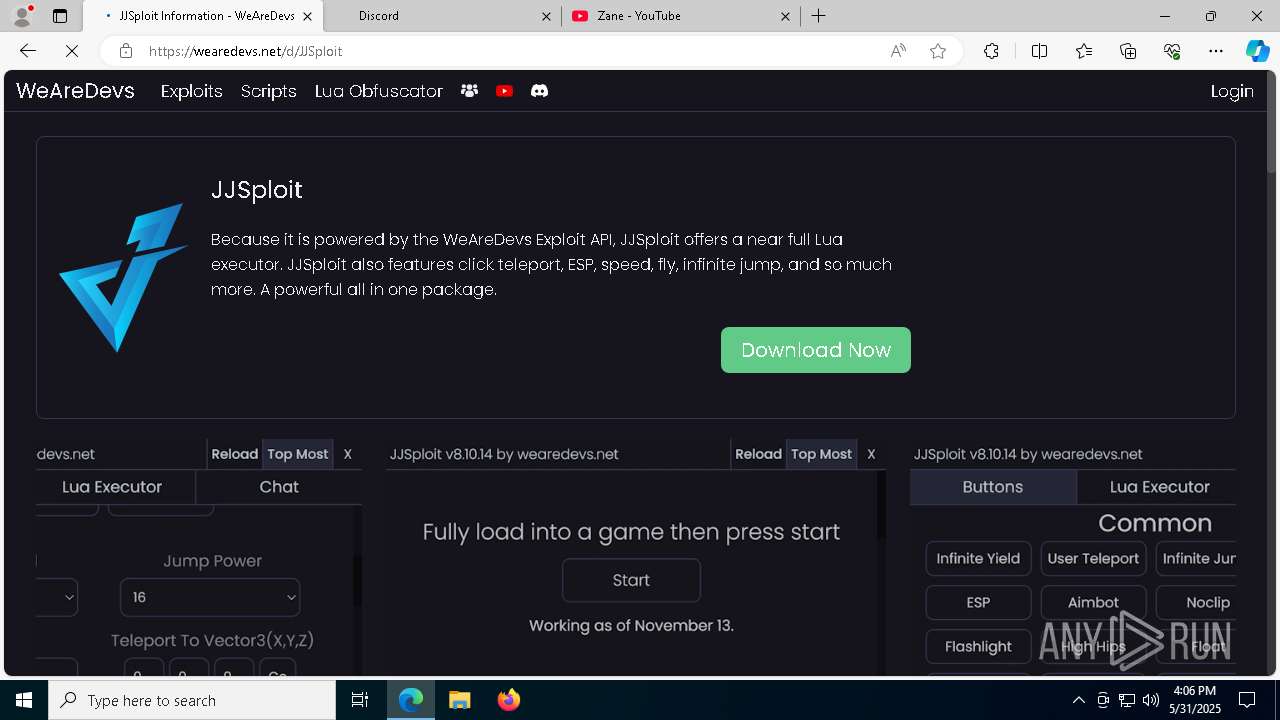Click the Infinite Yield button
This screenshot has height=720, width=1280.
(978, 559)
